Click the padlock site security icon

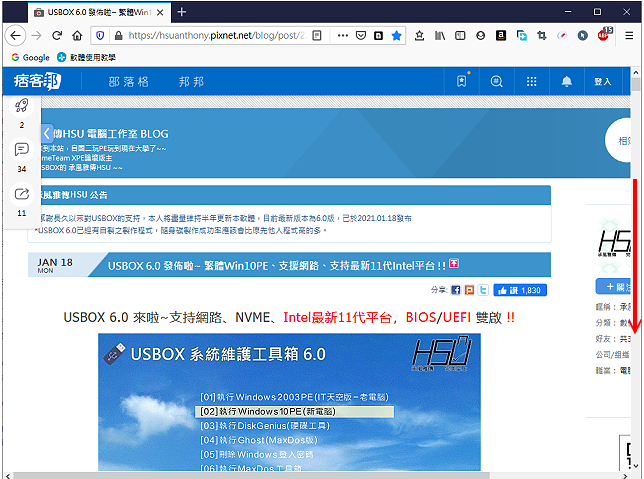click(118, 36)
